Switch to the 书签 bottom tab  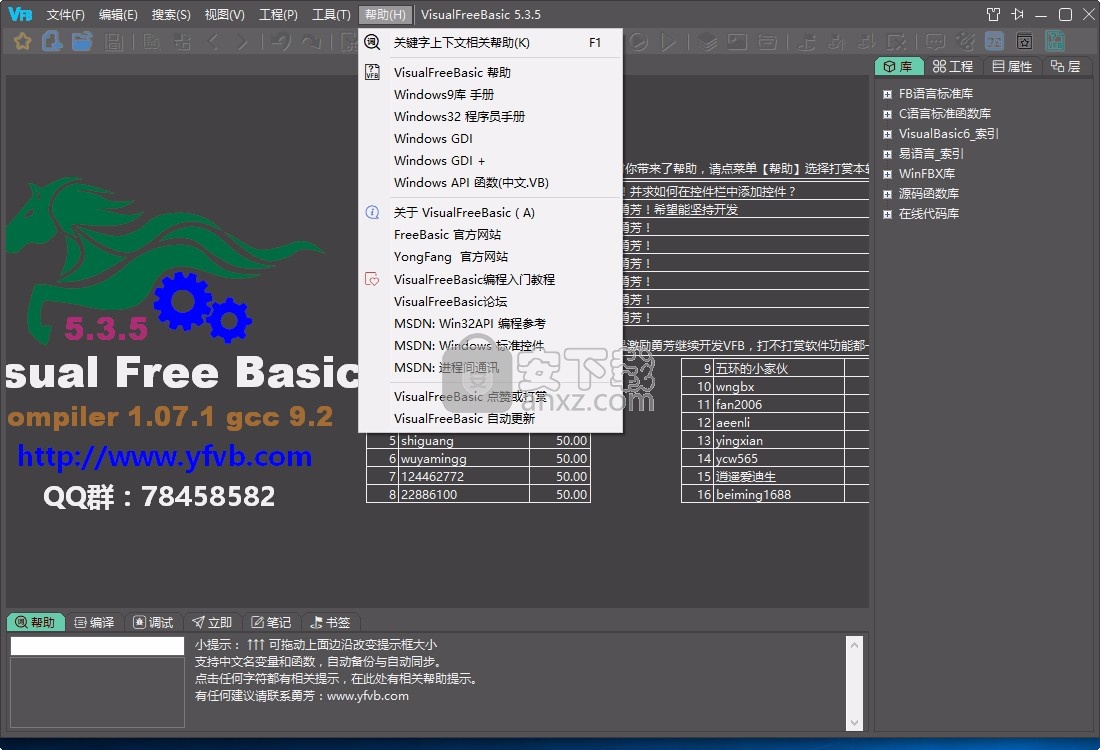click(330, 622)
